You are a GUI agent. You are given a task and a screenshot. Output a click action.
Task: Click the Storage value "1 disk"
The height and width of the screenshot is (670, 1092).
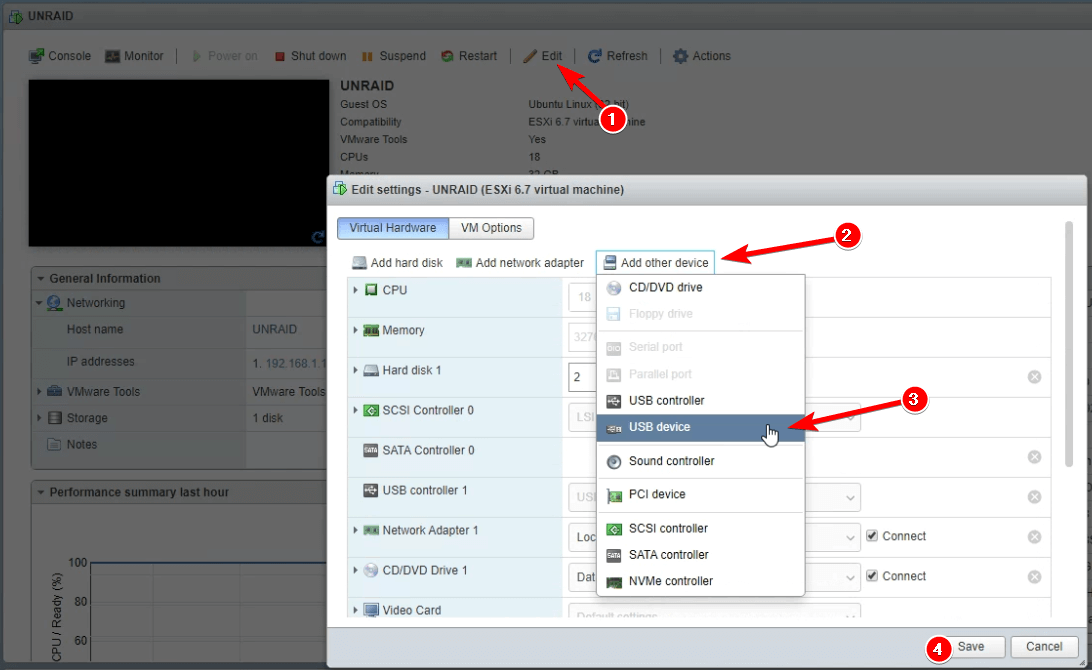267,418
